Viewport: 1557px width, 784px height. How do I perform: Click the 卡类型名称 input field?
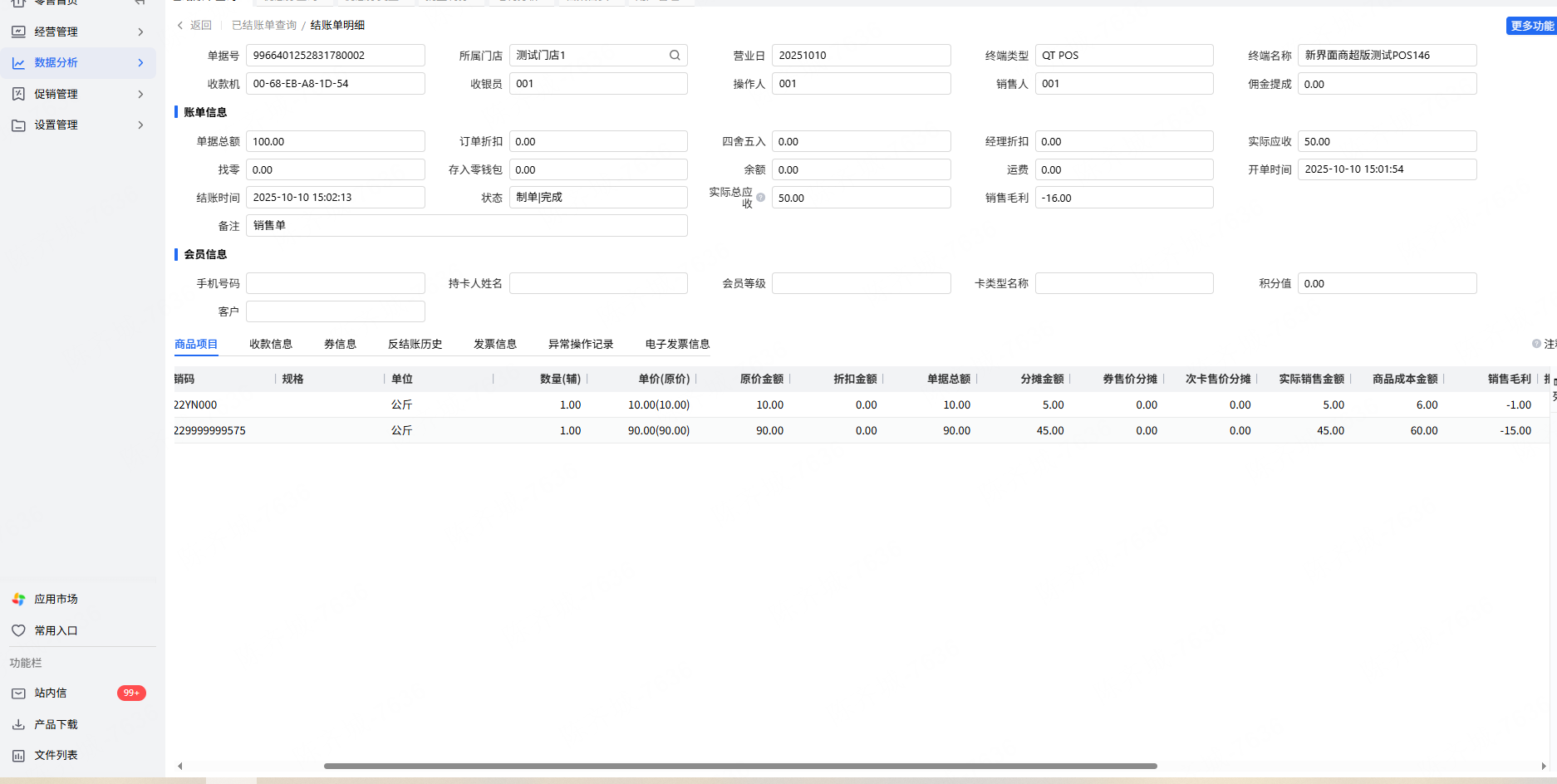[1124, 284]
